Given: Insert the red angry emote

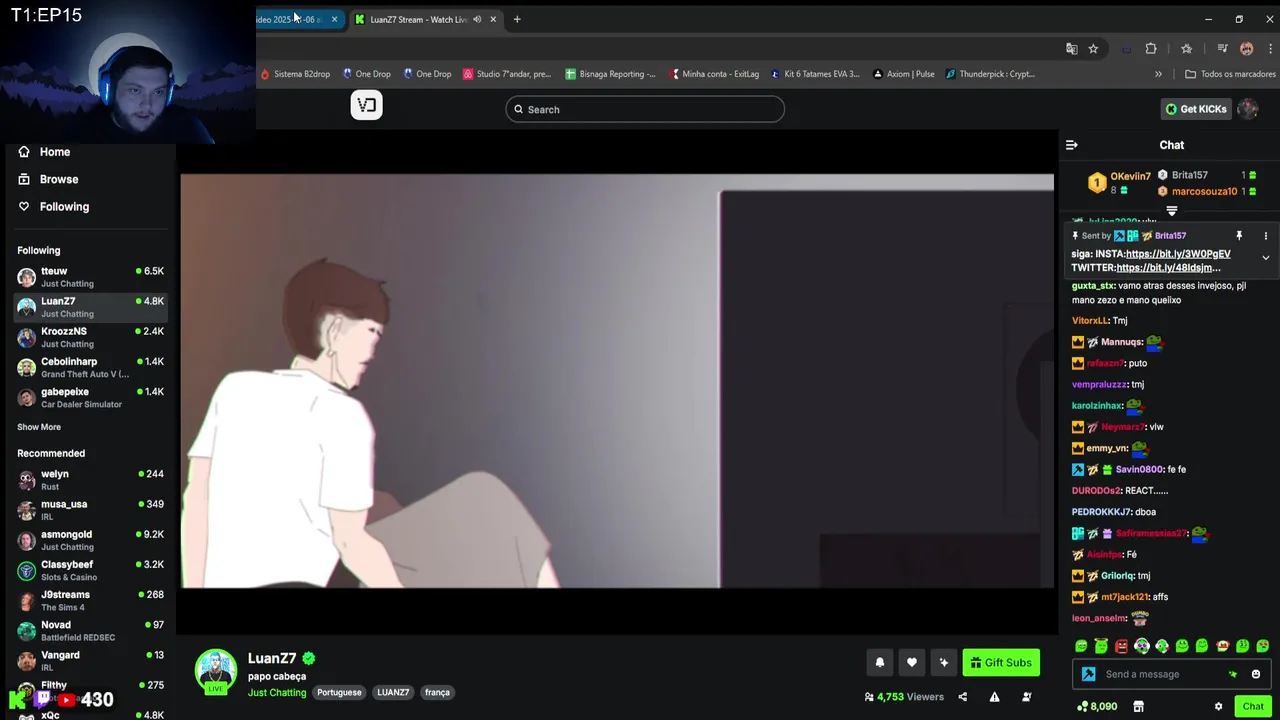Looking at the screenshot, I should click(1121, 646).
